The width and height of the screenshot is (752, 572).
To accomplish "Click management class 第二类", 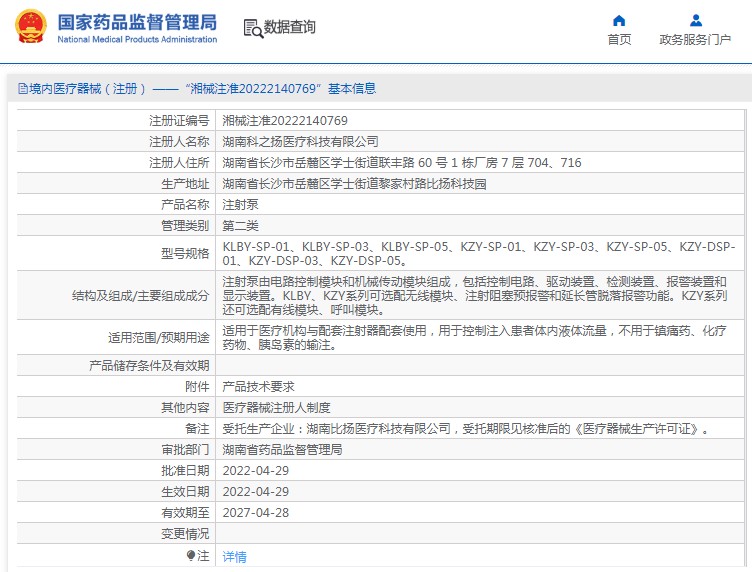I will coord(240,226).
